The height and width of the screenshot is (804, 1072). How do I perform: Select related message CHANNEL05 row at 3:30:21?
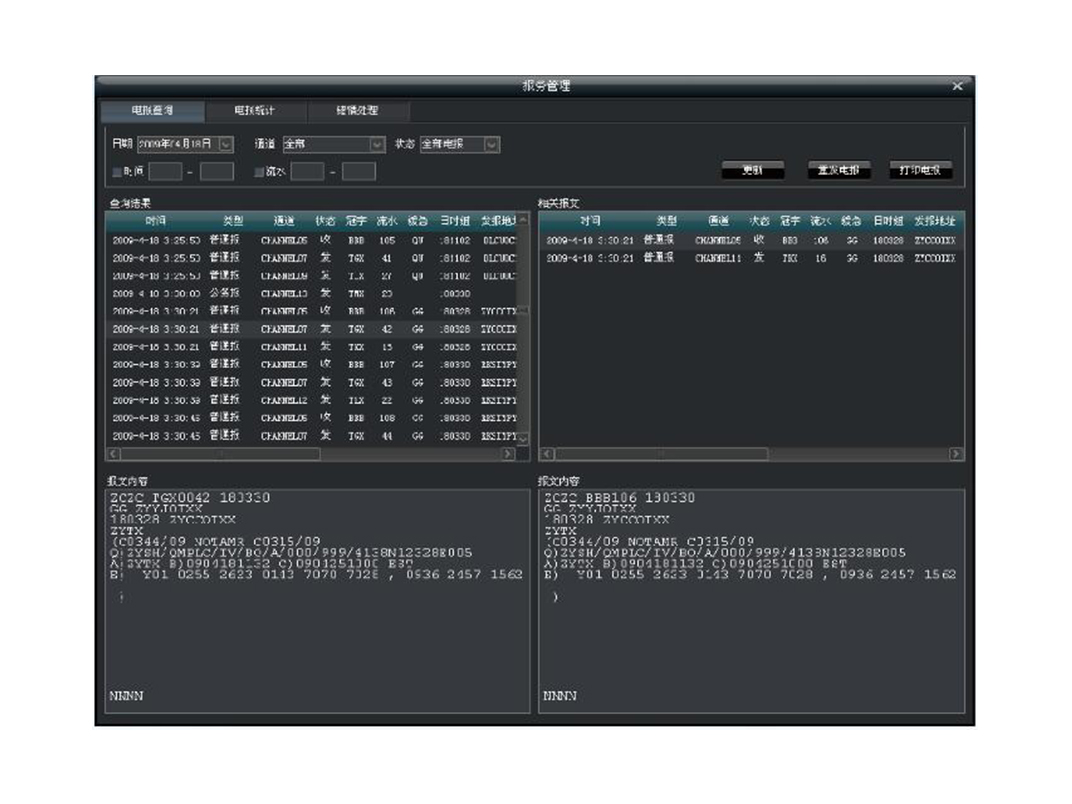pos(752,241)
